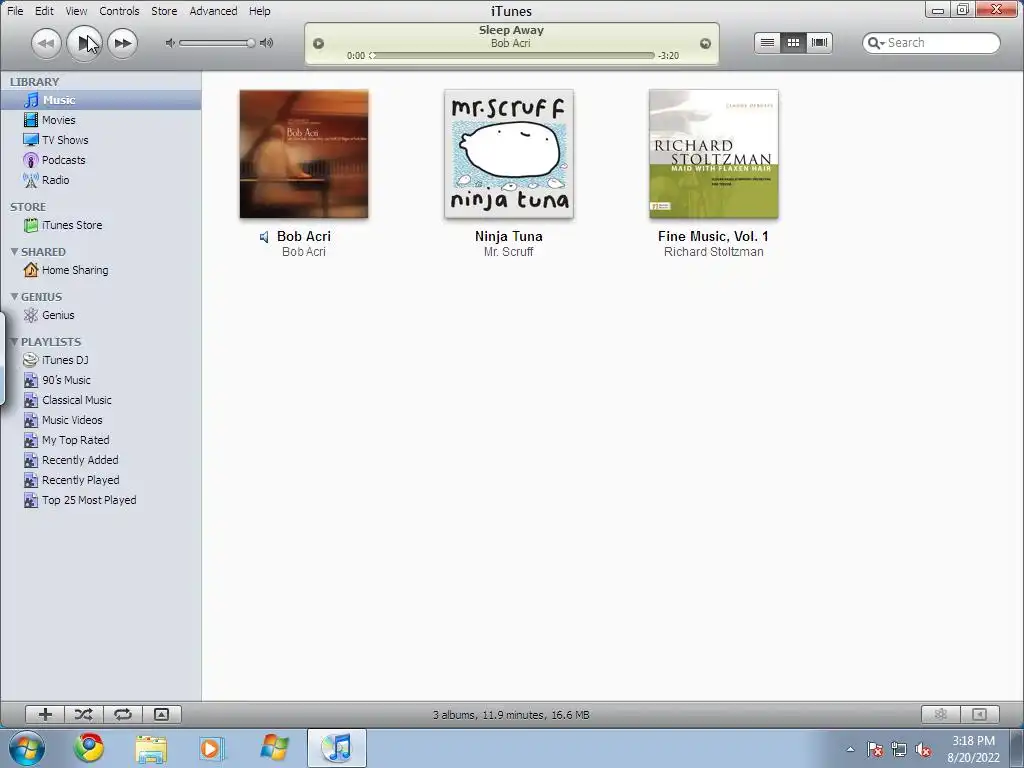Click the speaker icon beside Bob Acri
The height and width of the screenshot is (768, 1024).
click(x=264, y=237)
